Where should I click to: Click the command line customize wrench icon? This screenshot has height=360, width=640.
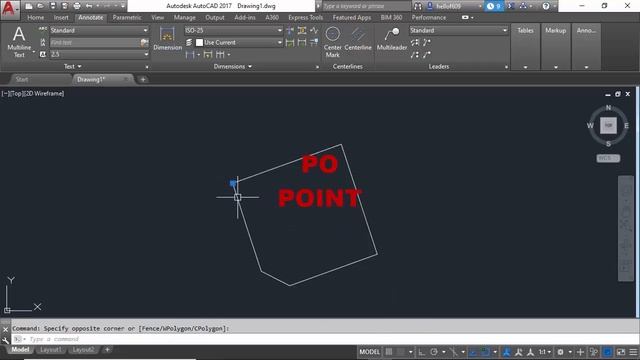click(5, 340)
